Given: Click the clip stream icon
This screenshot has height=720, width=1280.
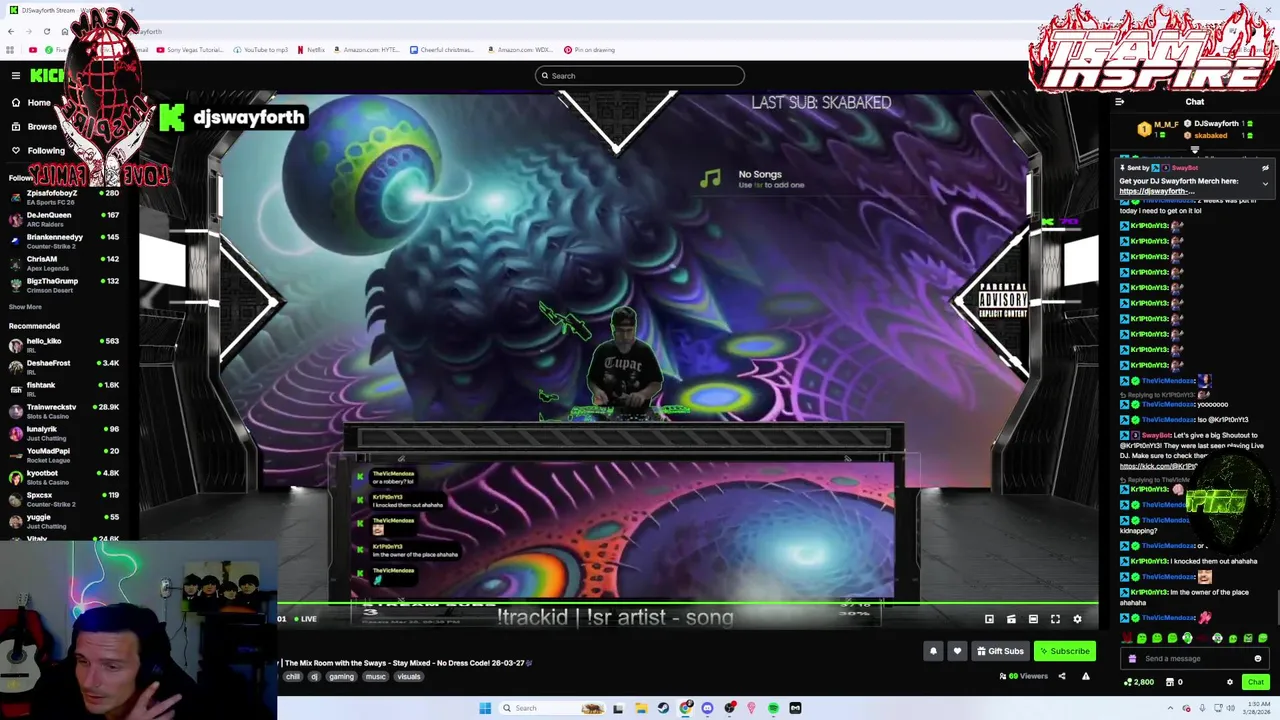Looking at the screenshot, I should 1011,619.
